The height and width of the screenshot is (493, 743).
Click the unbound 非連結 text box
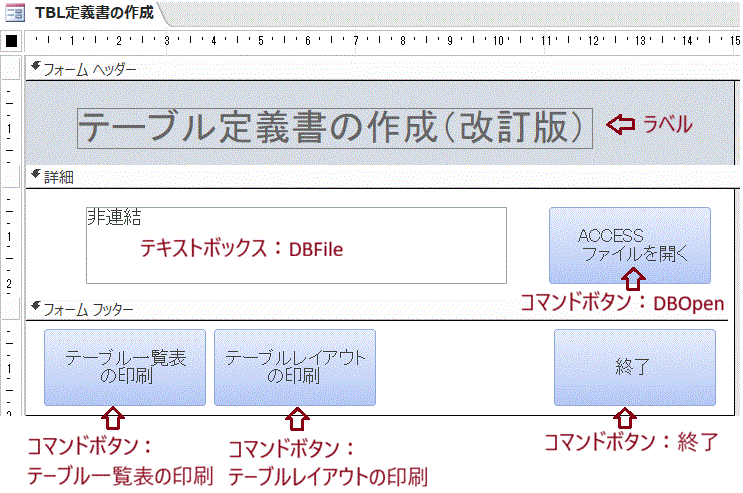tap(296, 246)
